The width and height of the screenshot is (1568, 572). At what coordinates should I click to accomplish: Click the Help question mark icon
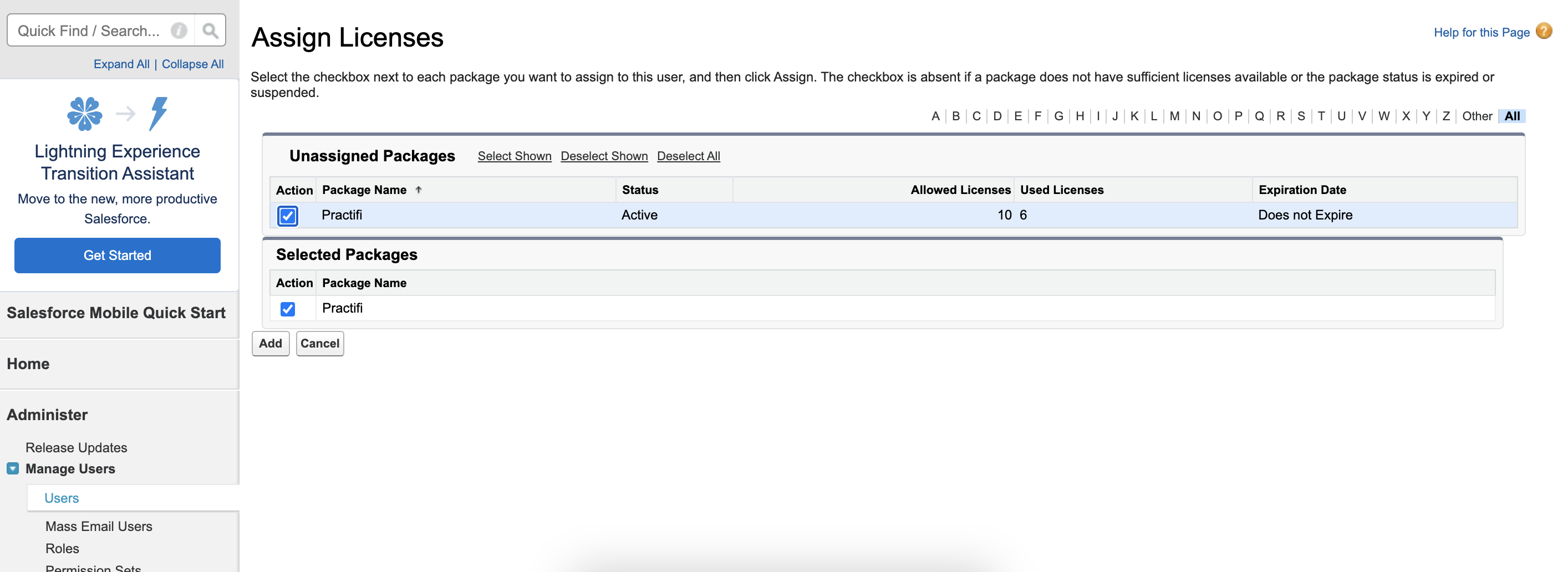pyautogui.click(x=1544, y=30)
